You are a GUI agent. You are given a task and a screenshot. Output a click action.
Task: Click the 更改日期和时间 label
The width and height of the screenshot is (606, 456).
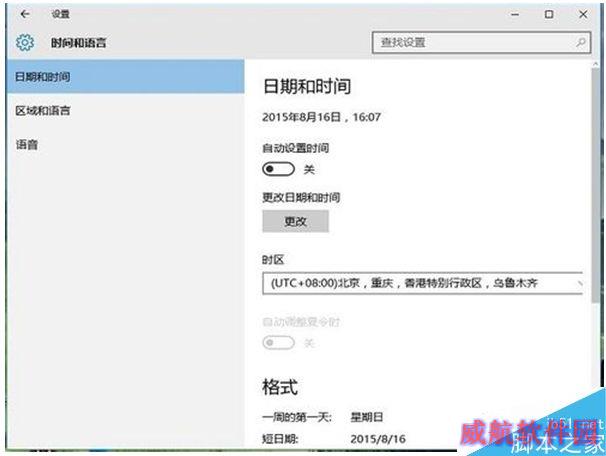click(x=301, y=197)
